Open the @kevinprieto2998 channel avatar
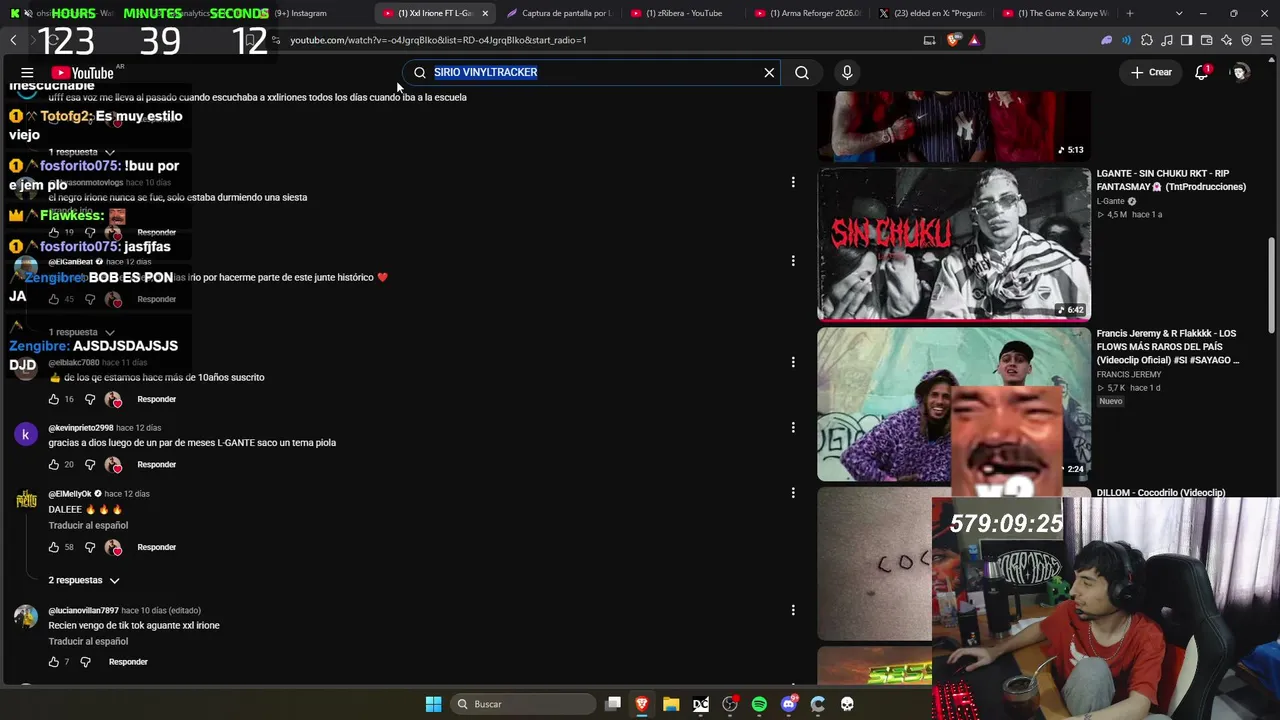 click(x=25, y=435)
